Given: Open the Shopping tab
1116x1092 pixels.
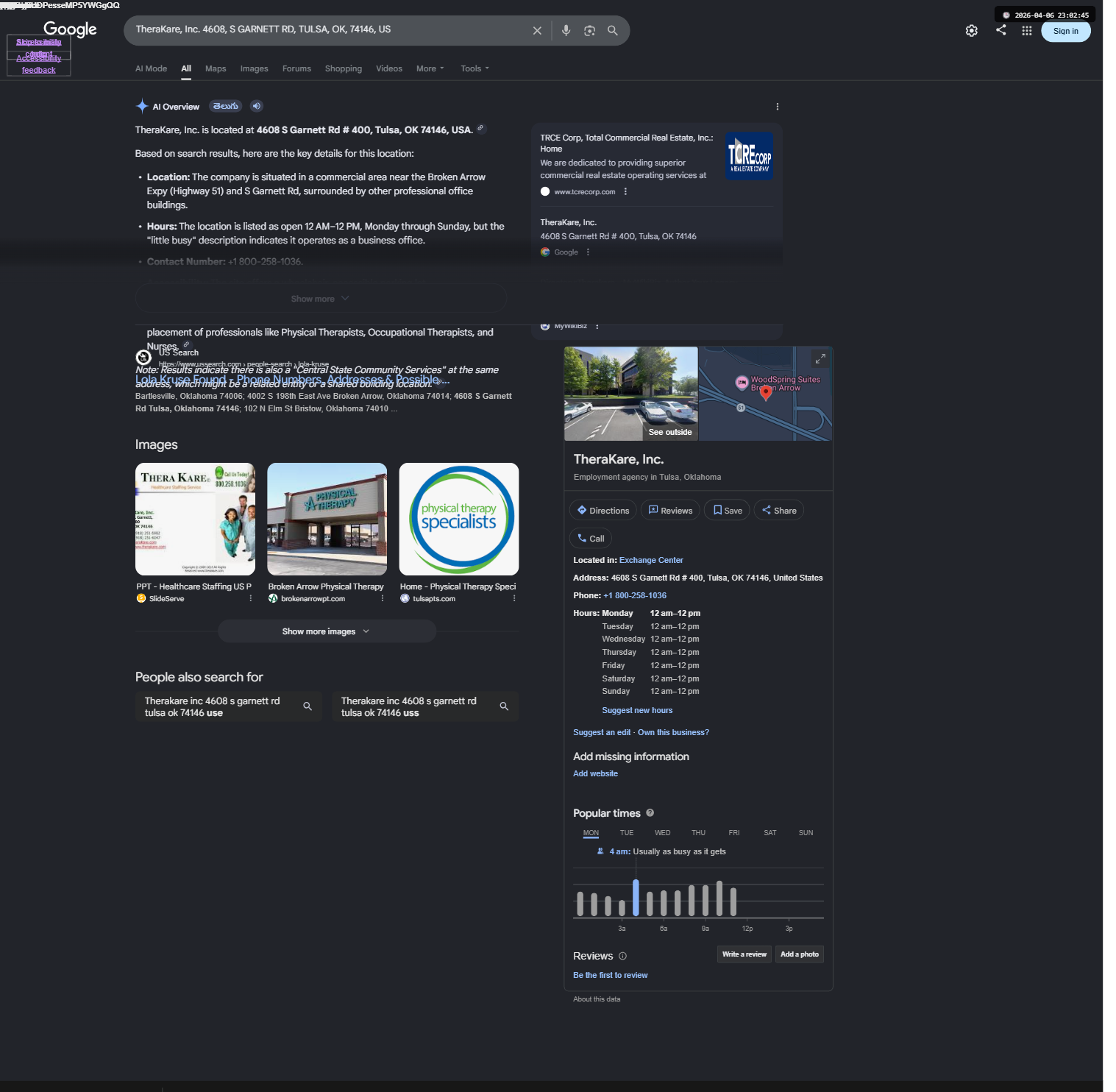Looking at the screenshot, I should [x=344, y=68].
